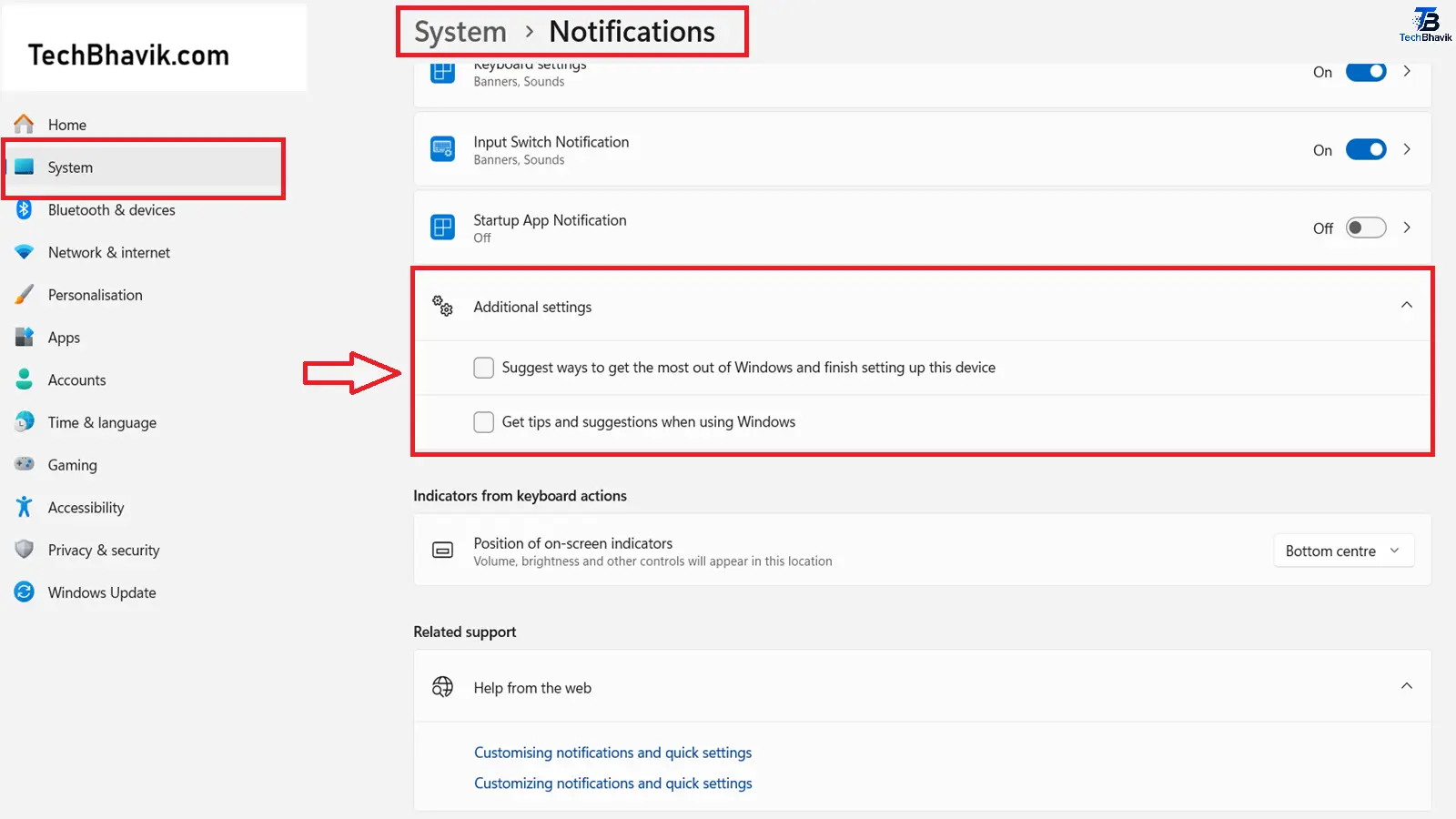The height and width of the screenshot is (819, 1456).
Task: Click the on-screen indicators position icon
Action: coord(443,550)
